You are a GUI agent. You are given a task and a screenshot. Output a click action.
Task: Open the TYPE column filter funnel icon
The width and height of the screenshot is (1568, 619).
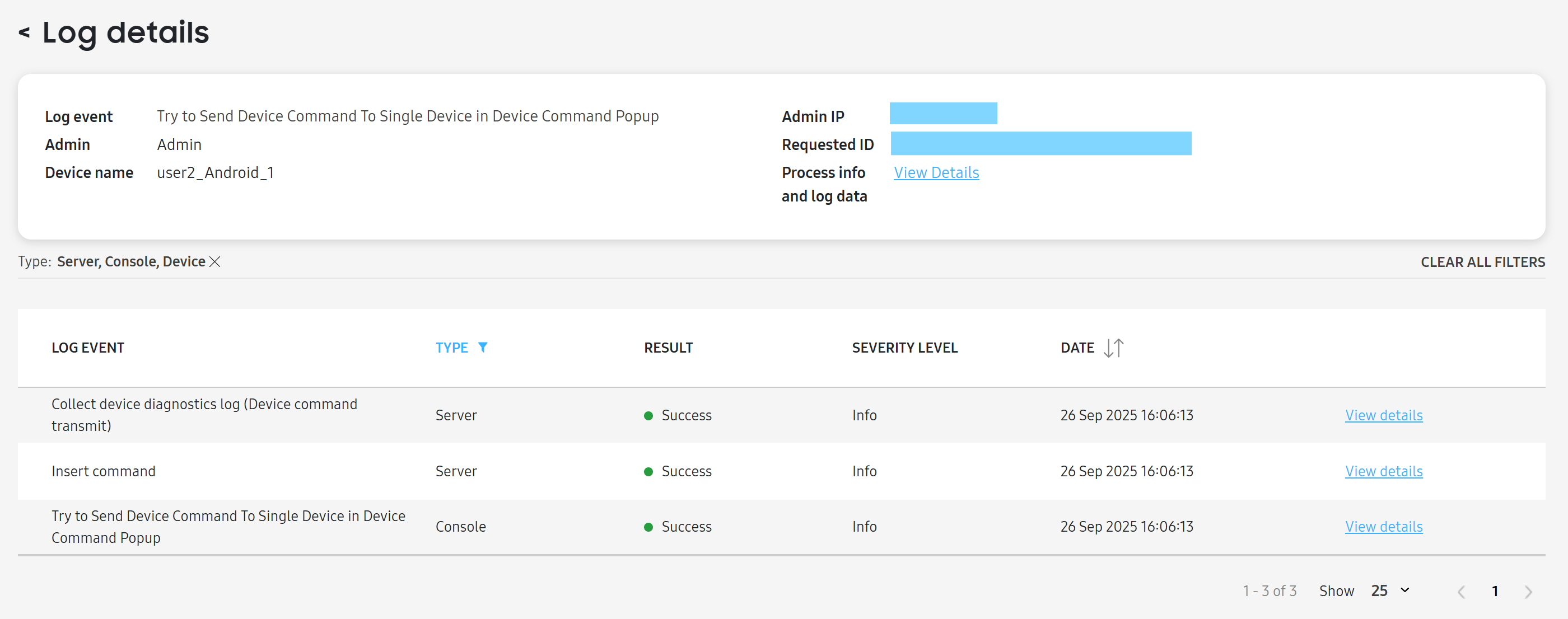coord(482,347)
